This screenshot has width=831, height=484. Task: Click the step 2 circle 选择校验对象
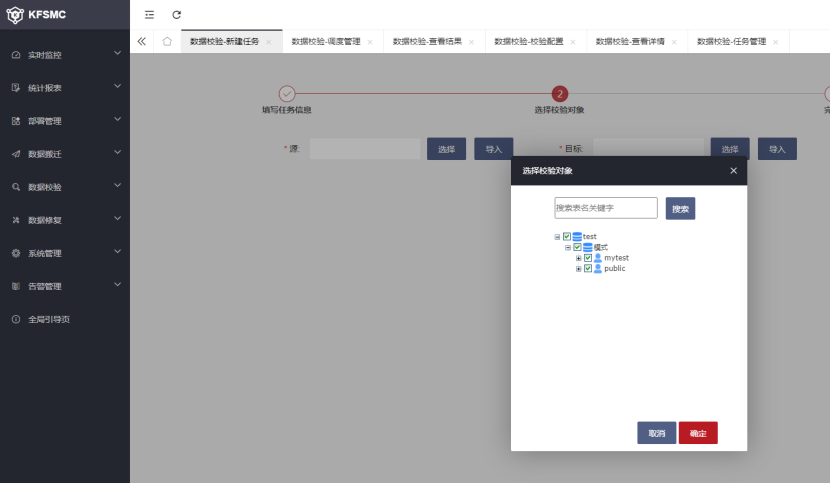(x=560, y=94)
